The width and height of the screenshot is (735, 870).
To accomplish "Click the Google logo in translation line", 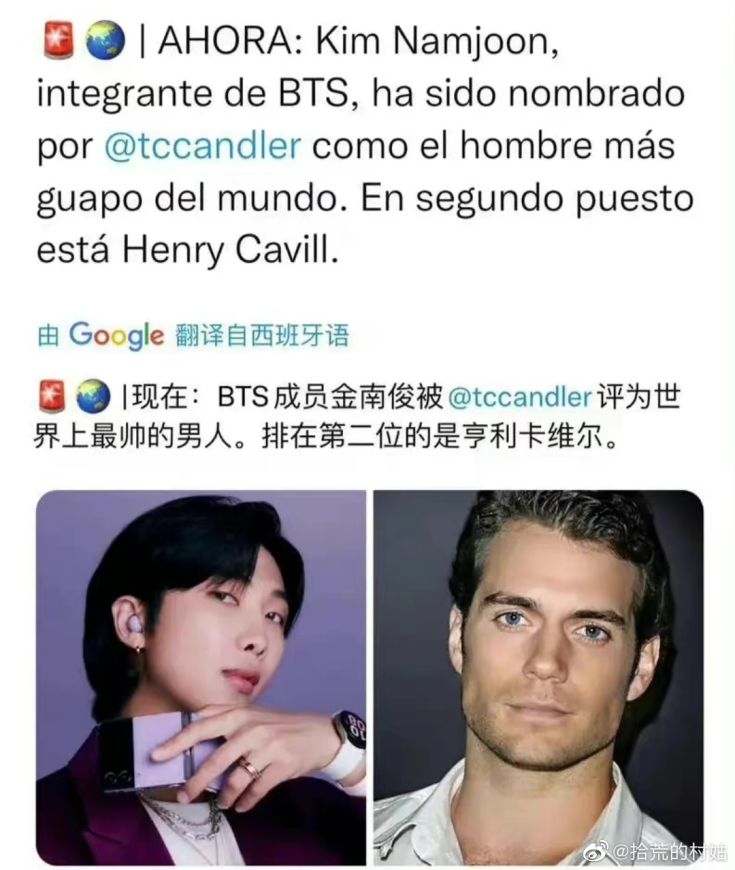I will click(117, 336).
